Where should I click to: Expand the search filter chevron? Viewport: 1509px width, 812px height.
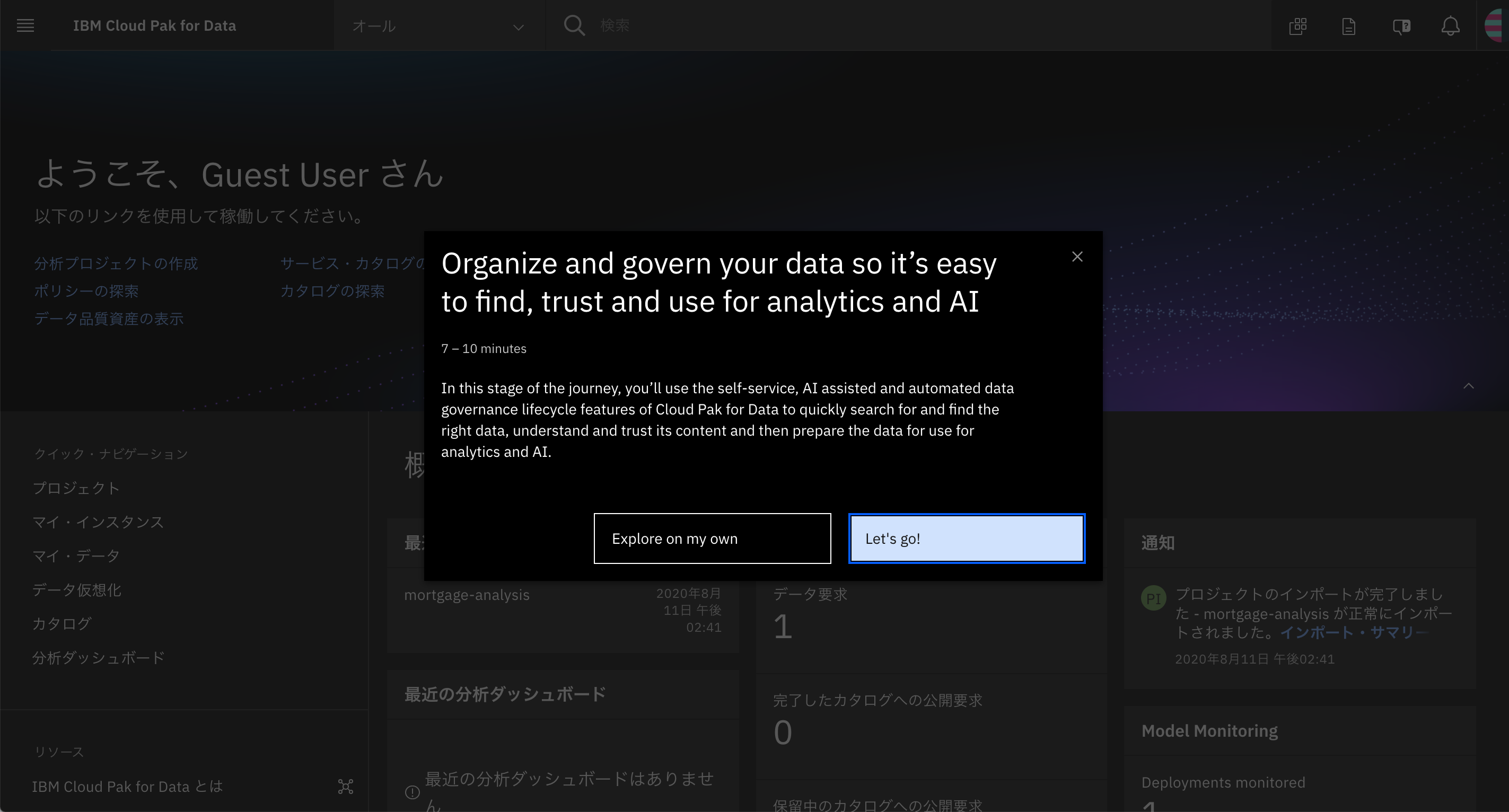tap(518, 26)
